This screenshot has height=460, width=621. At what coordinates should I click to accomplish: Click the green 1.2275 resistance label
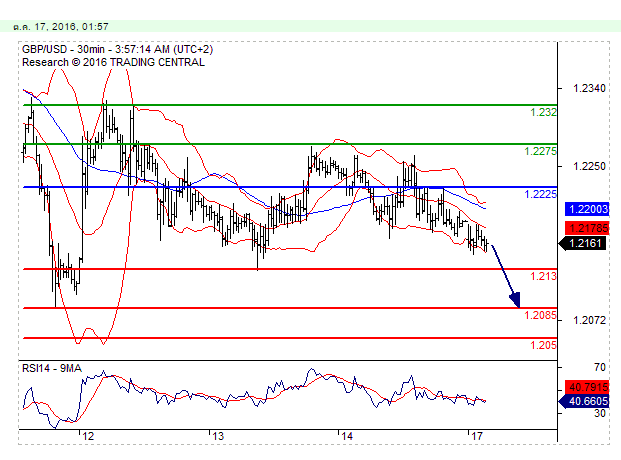tap(540, 151)
